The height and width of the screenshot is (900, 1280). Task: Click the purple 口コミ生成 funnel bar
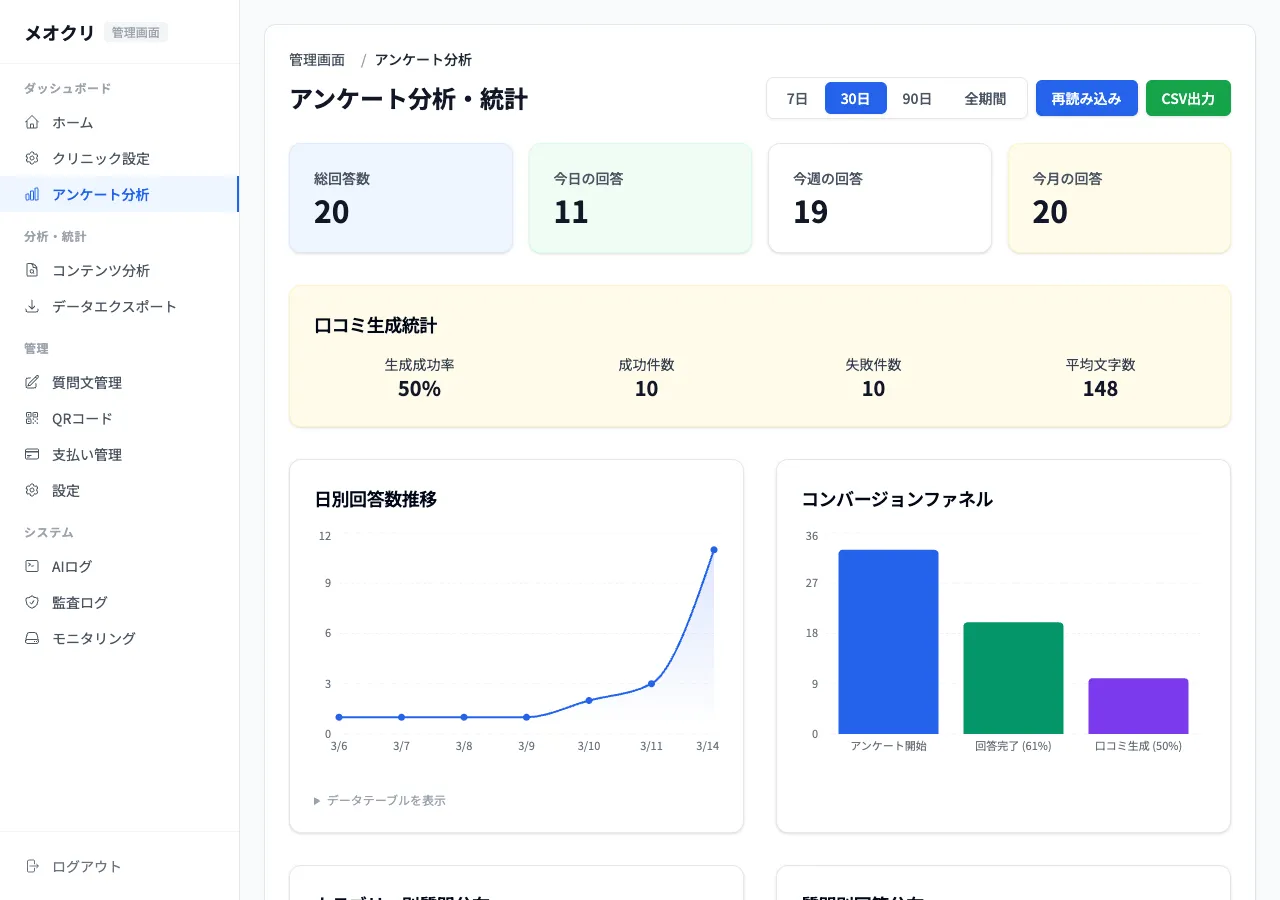pyautogui.click(x=1138, y=706)
